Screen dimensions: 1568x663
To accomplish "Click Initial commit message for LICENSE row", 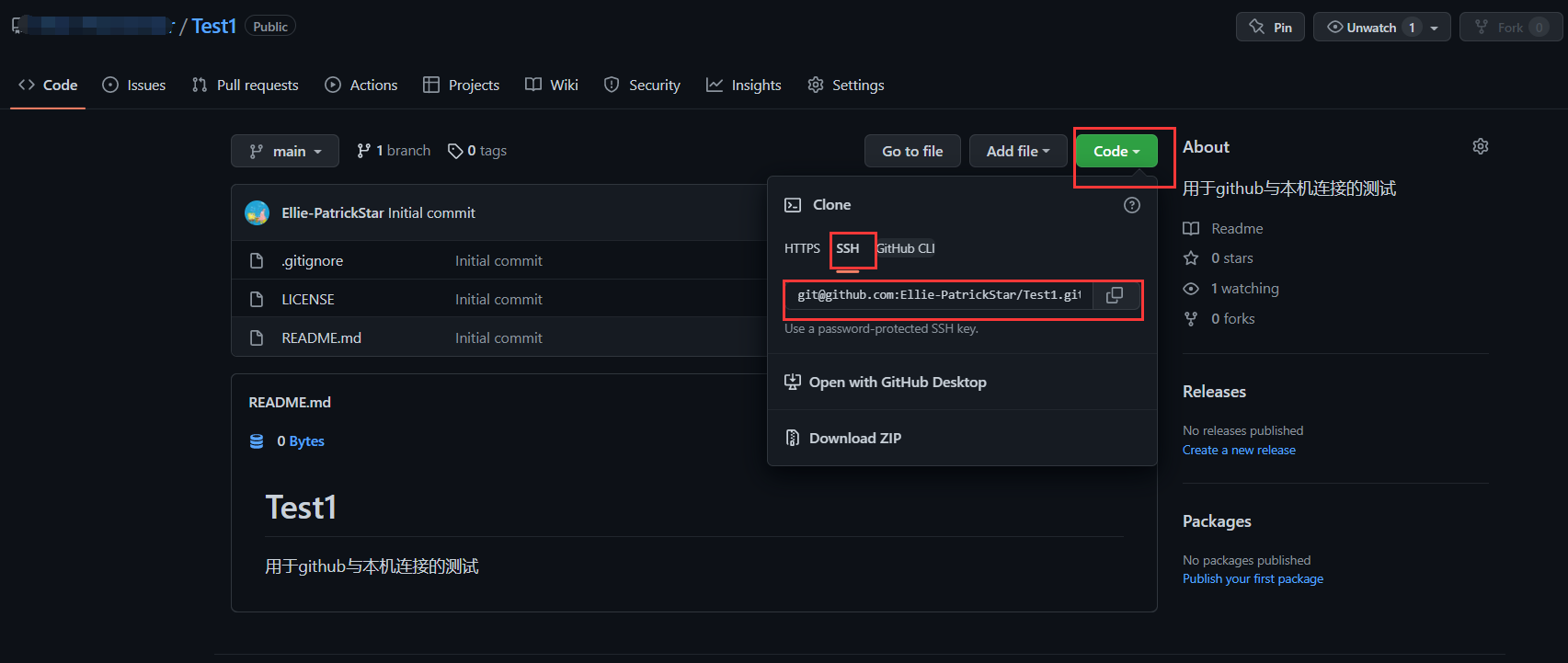I will 498,300.
